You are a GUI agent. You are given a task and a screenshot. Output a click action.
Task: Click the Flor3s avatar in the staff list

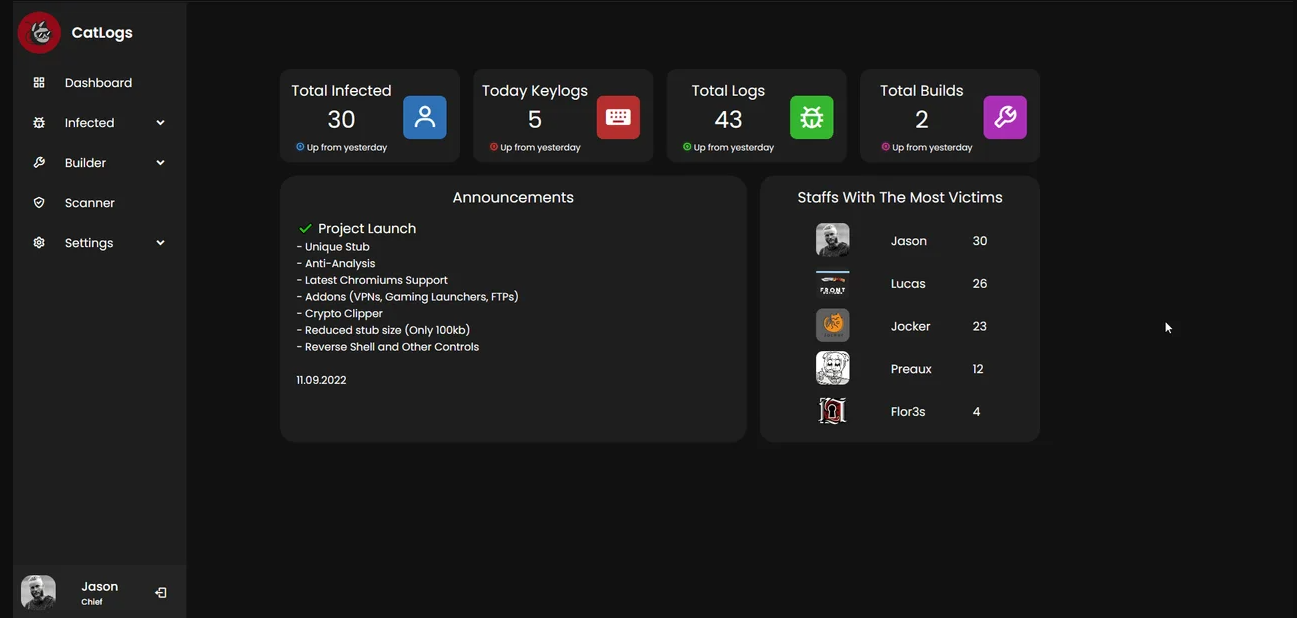click(x=832, y=411)
